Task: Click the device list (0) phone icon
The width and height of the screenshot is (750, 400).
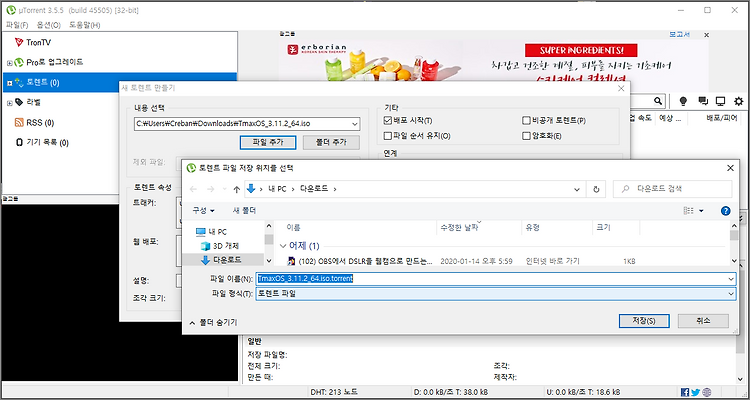Action: (x=19, y=143)
